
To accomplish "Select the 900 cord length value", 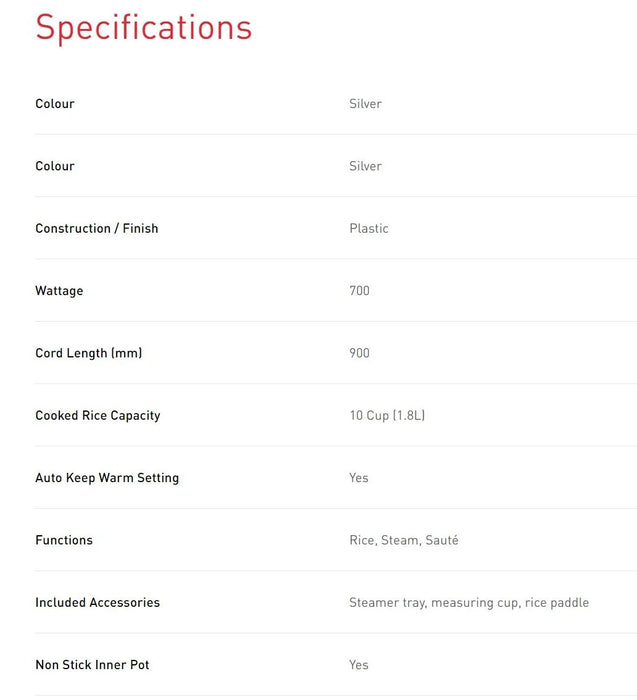I will pyautogui.click(x=359, y=353).
